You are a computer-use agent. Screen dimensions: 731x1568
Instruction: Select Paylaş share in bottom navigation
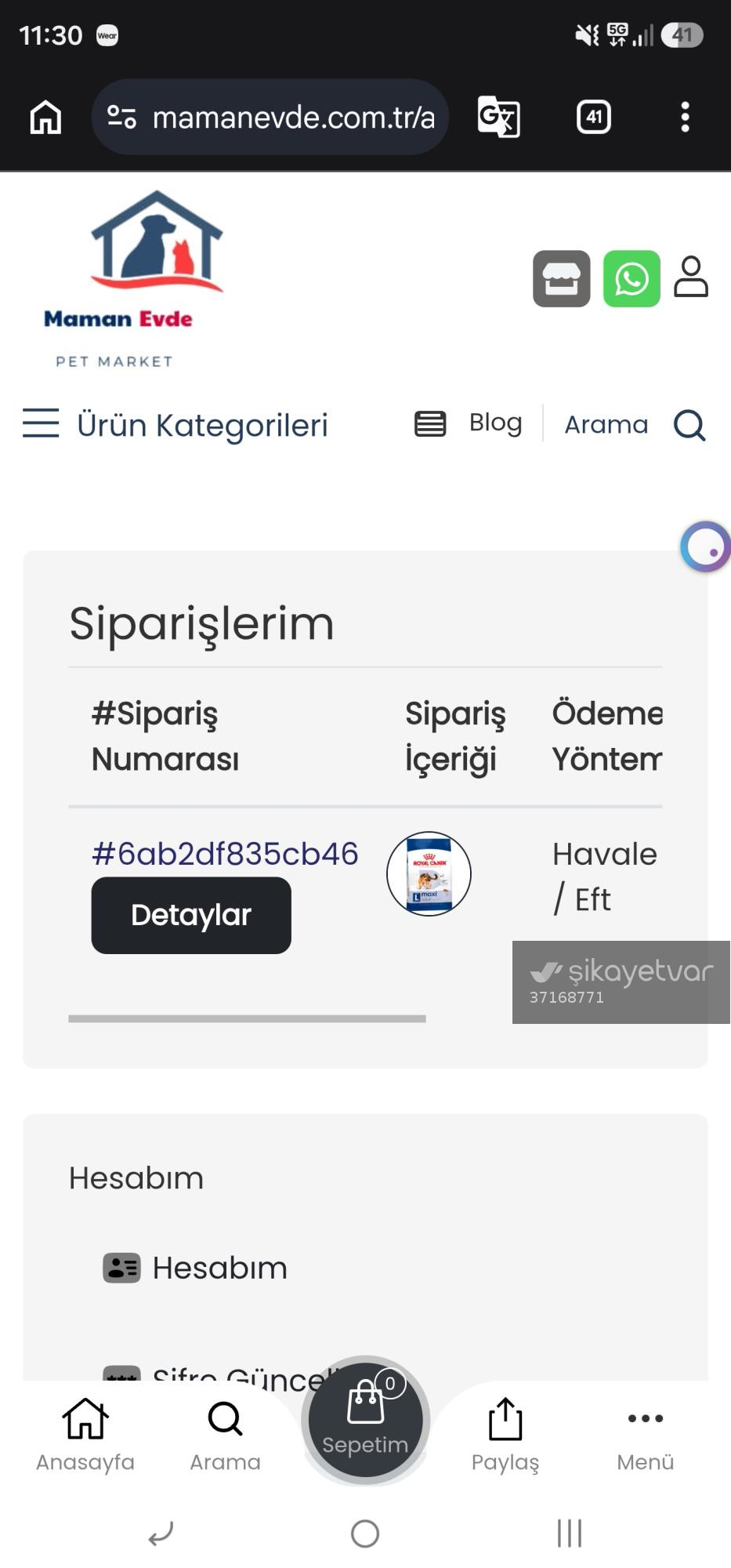coord(505,1435)
